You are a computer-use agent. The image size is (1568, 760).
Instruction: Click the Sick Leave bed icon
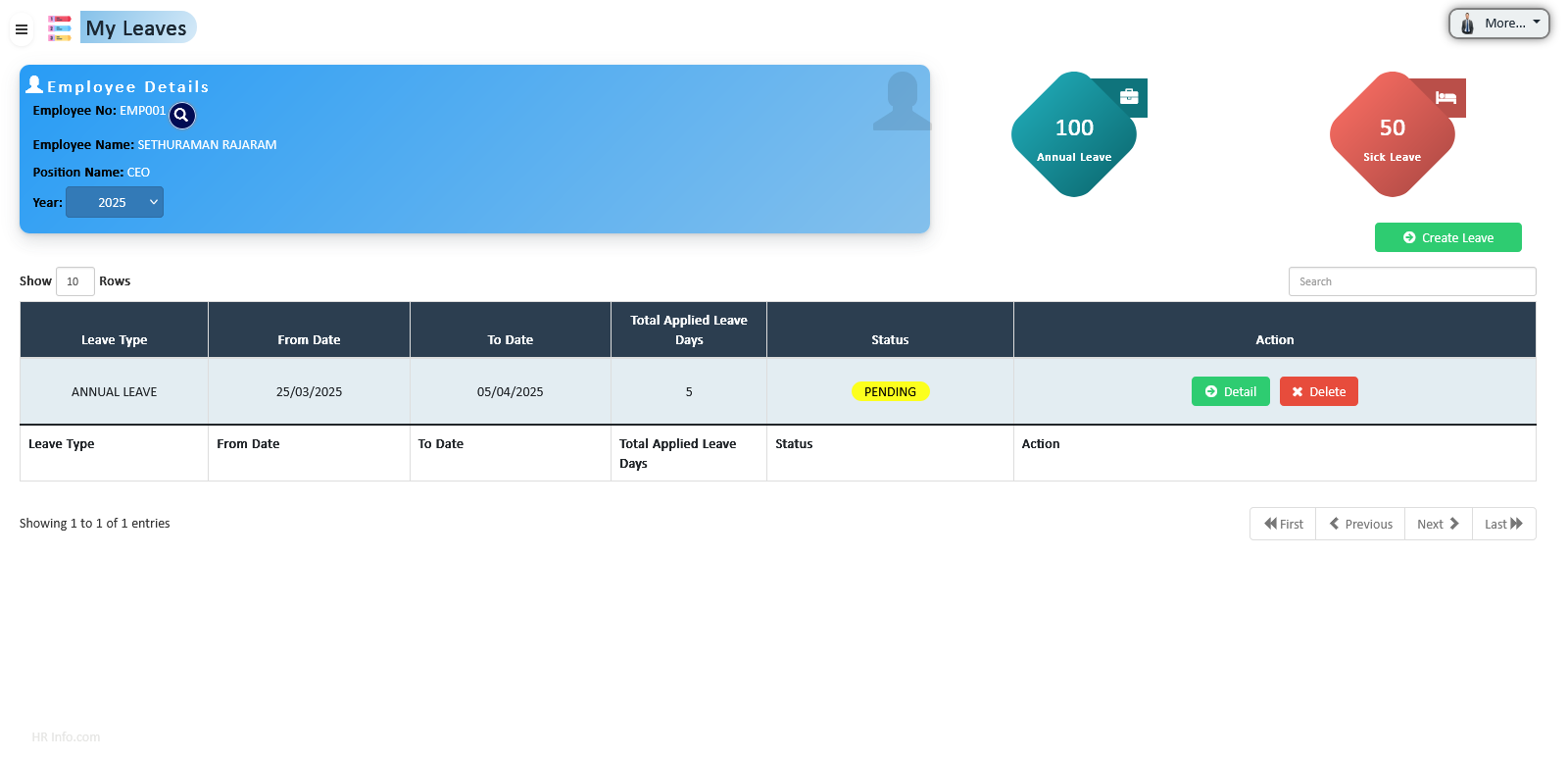1445,98
